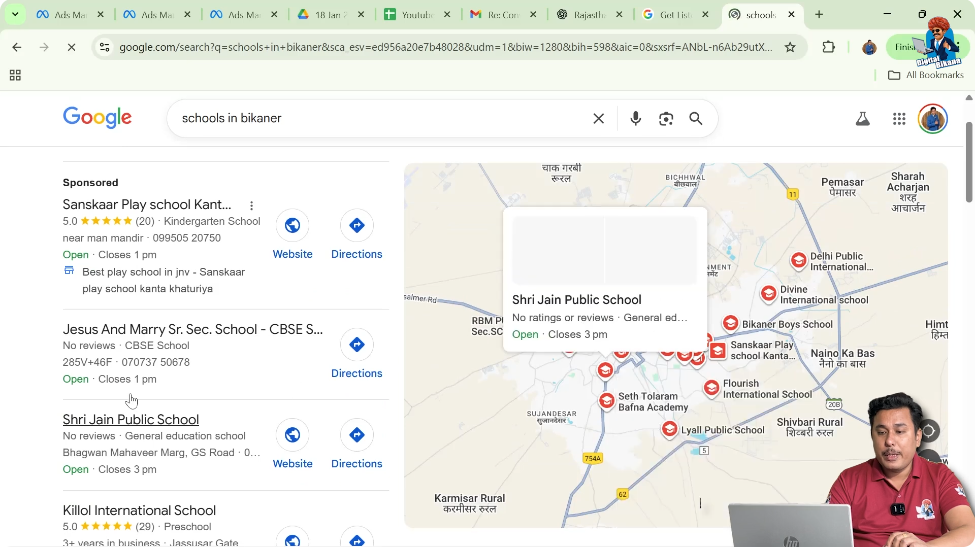The image size is (976, 547).
Task: Click Best play school in jnv text
Action: [164, 280]
